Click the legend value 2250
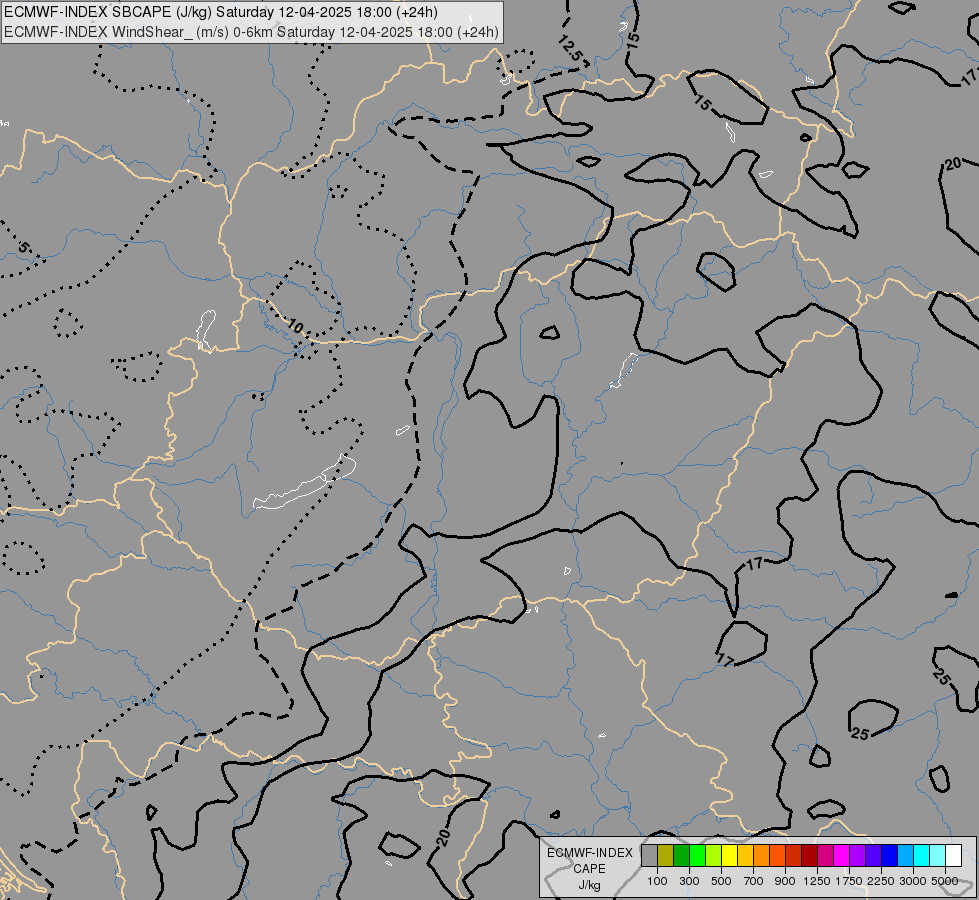Screen dimensions: 979x900 [x=881, y=881]
